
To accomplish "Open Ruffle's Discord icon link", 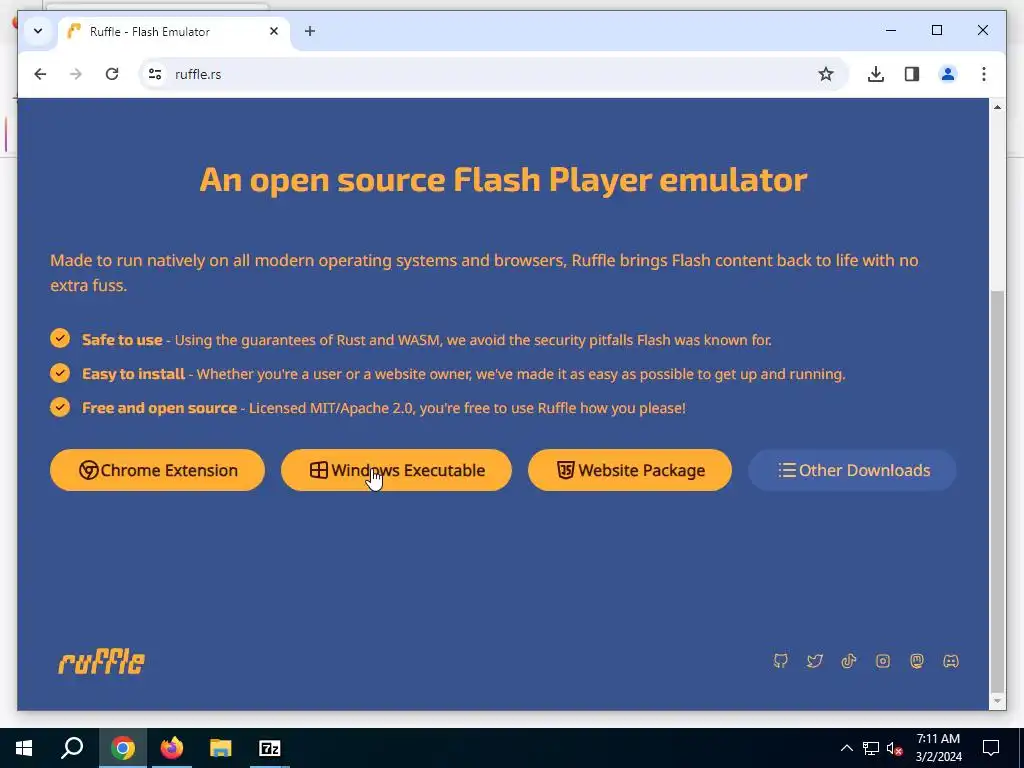I will tap(951, 661).
